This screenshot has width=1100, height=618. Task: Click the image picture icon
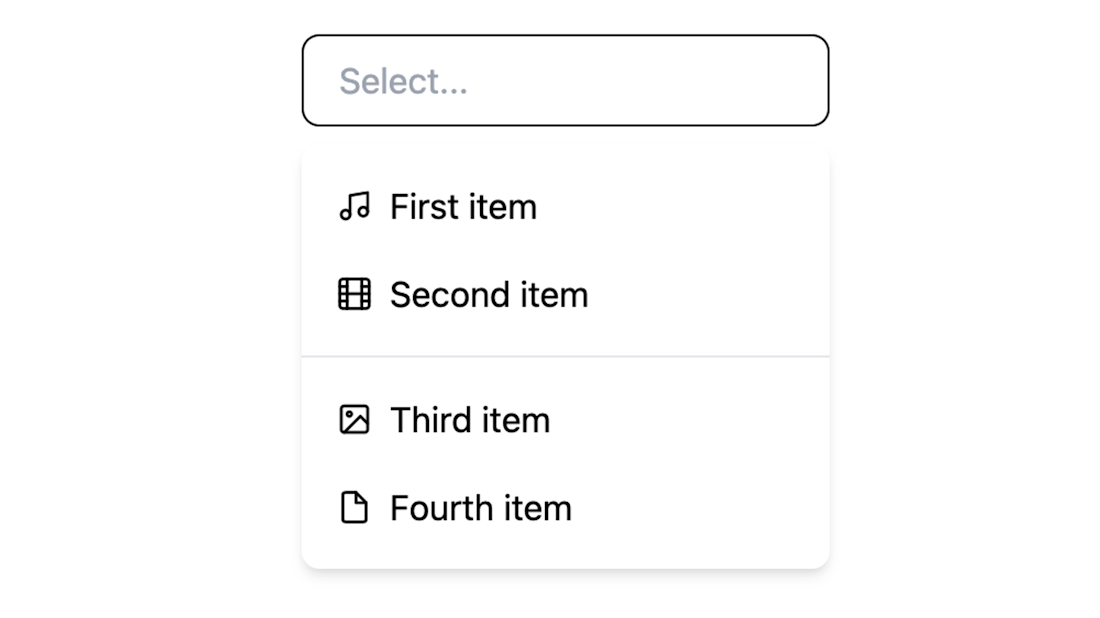(354, 419)
